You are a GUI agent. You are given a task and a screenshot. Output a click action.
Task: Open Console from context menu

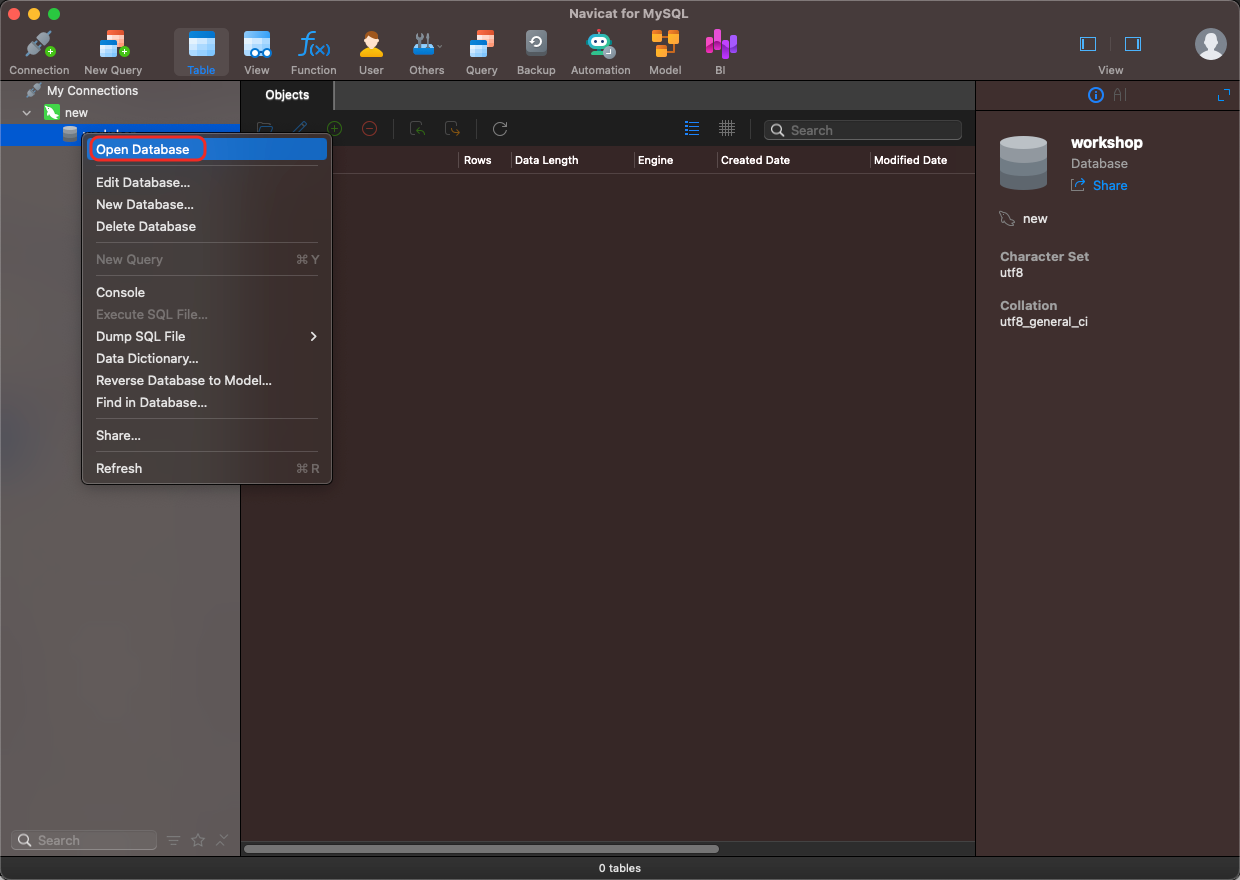click(x=206, y=292)
